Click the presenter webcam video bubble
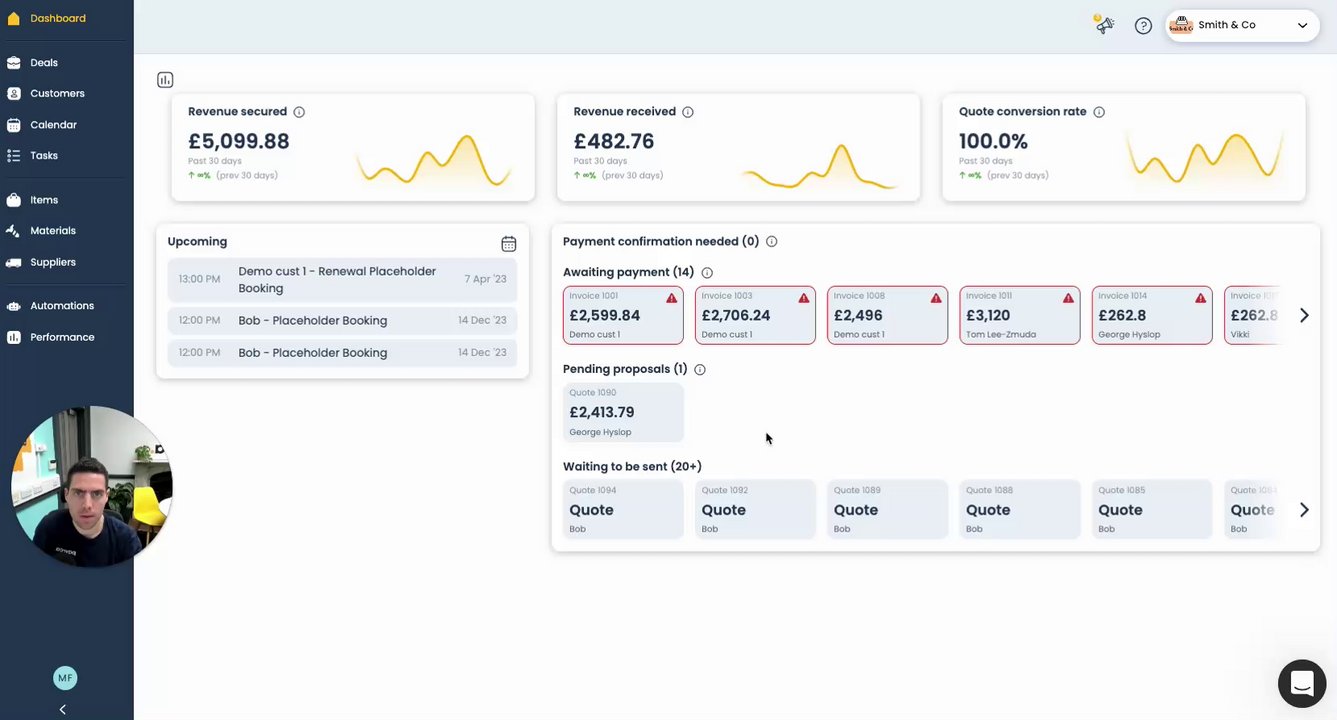Image resolution: width=1337 pixels, height=720 pixels. click(x=92, y=487)
